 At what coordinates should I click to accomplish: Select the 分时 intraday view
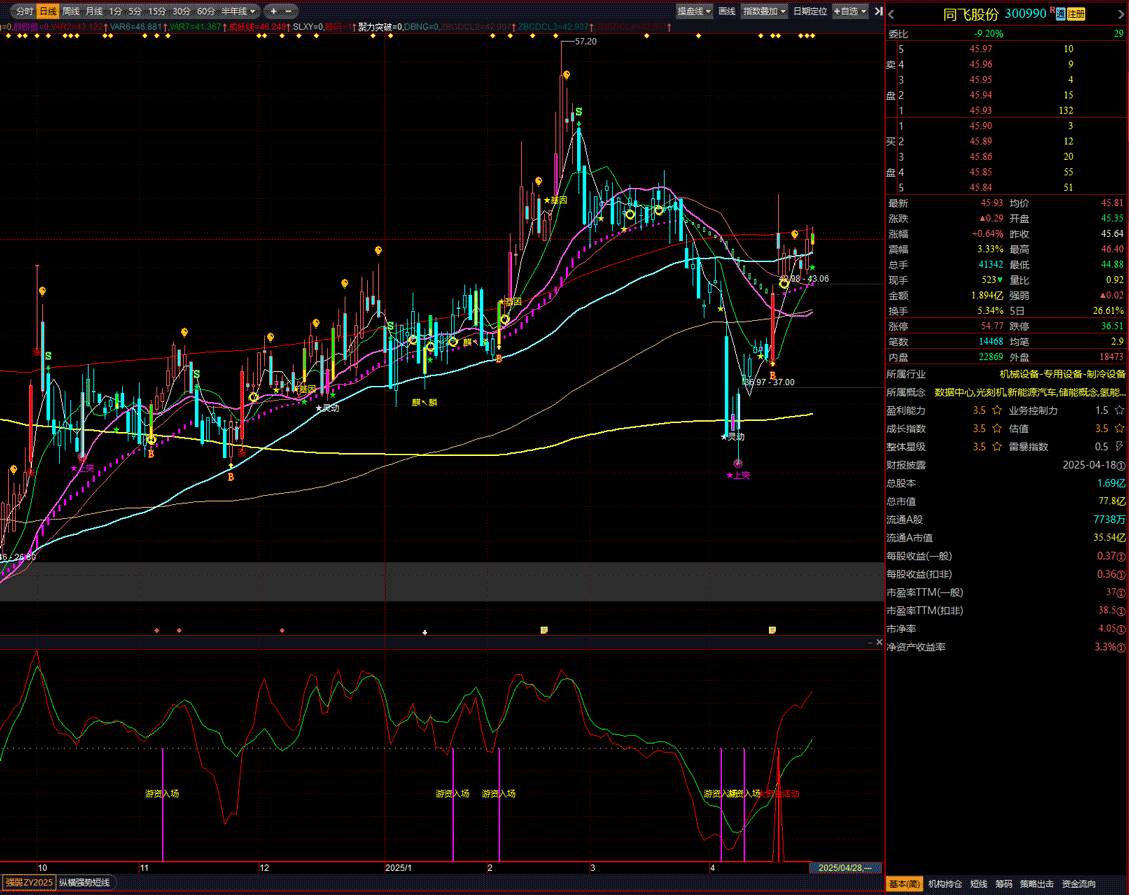click(x=24, y=11)
